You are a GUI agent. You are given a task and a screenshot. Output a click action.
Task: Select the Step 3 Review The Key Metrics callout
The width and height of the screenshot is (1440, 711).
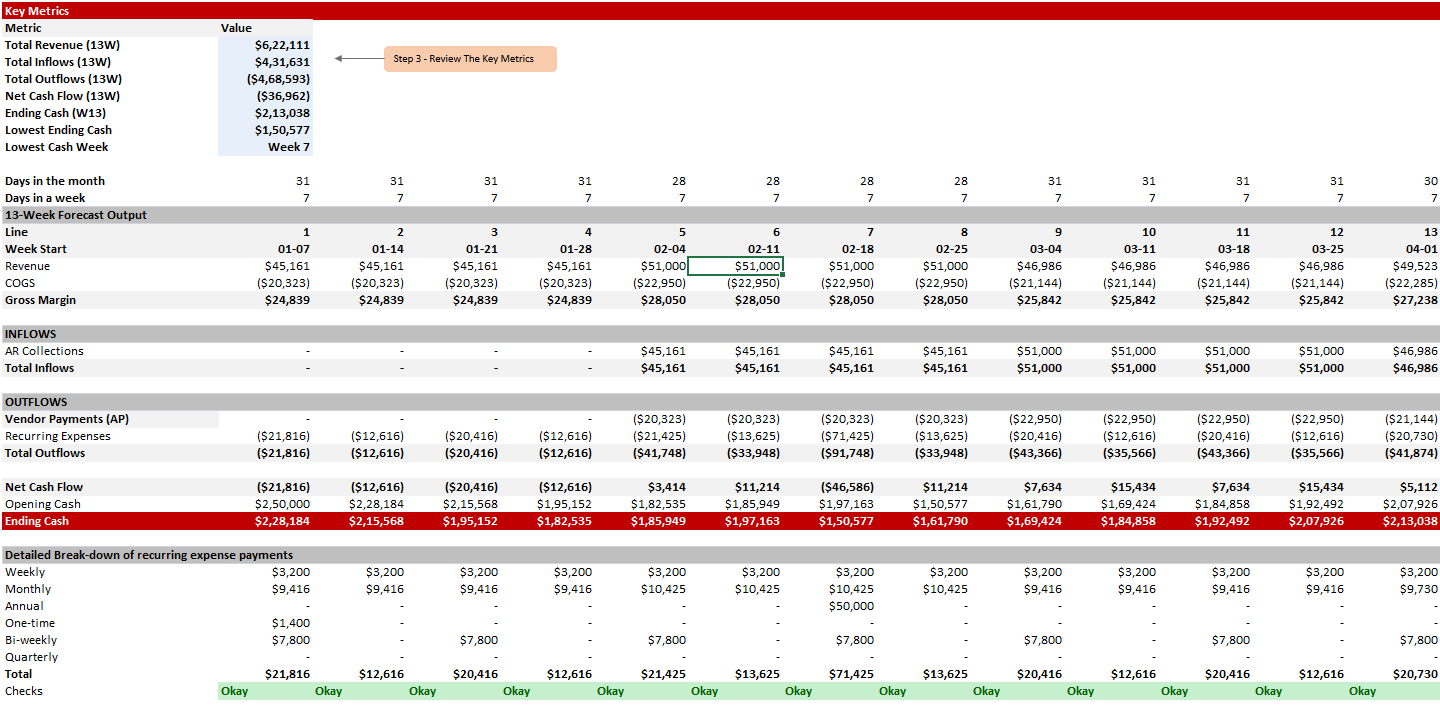click(x=470, y=59)
